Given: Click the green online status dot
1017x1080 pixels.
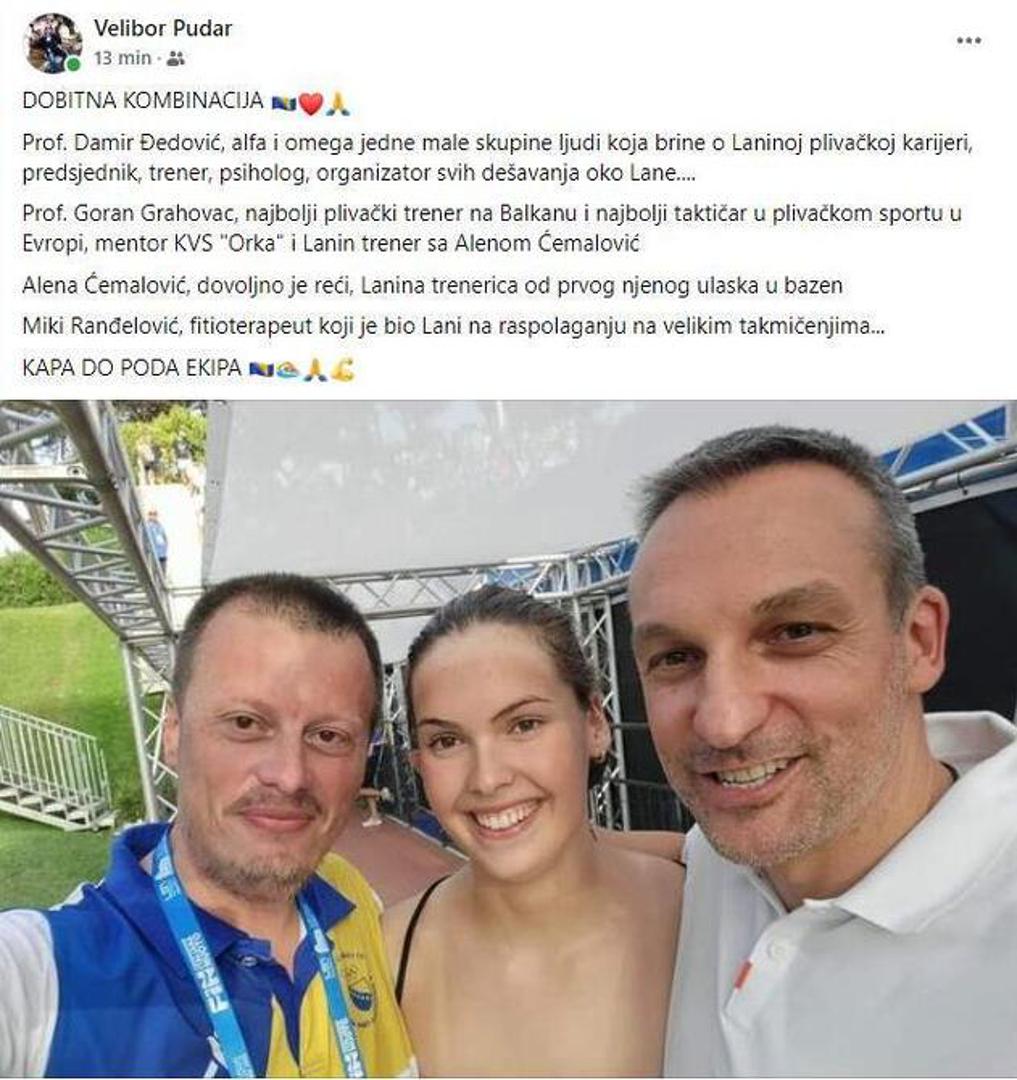Looking at the screenshot, I should coord(73,65).
